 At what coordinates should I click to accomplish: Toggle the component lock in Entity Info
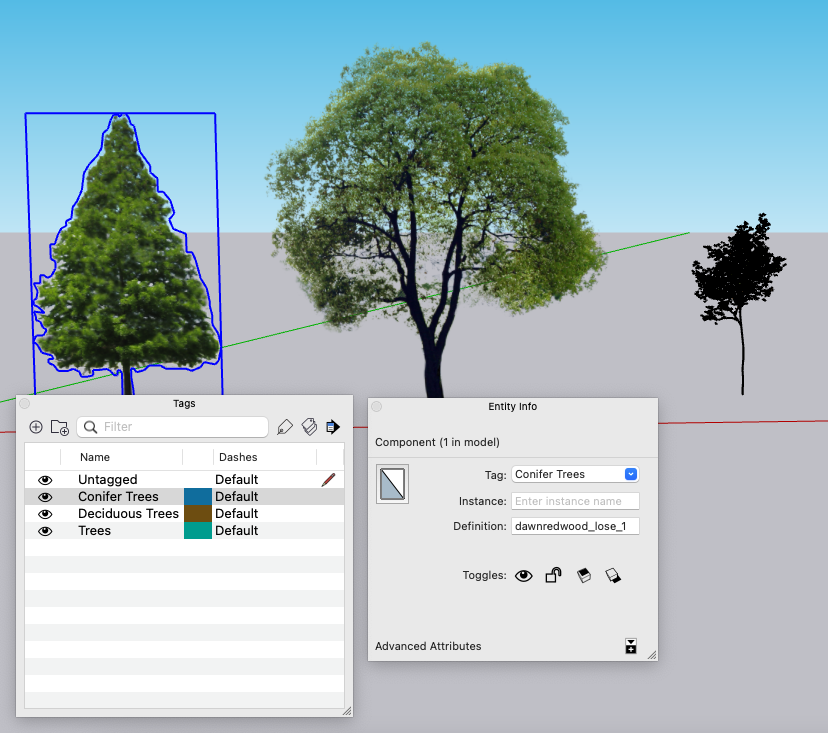(553, 575)
